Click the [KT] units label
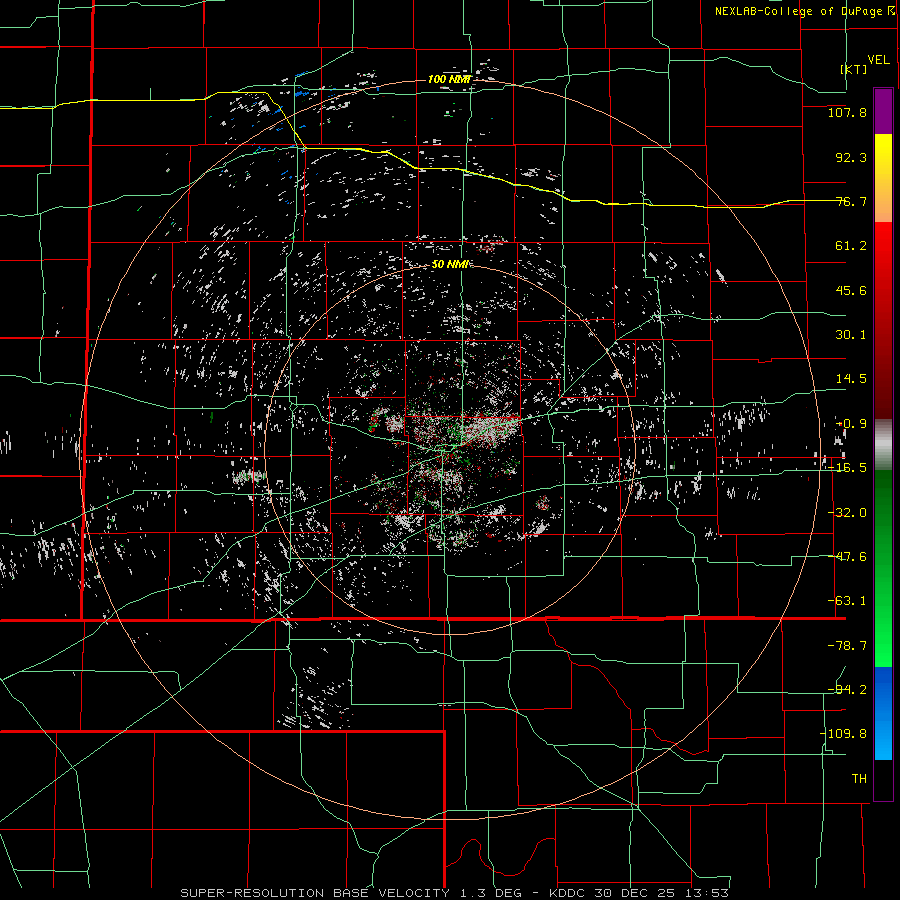The image size is (900, 900). pyautogui.click(x=853, y=69)
